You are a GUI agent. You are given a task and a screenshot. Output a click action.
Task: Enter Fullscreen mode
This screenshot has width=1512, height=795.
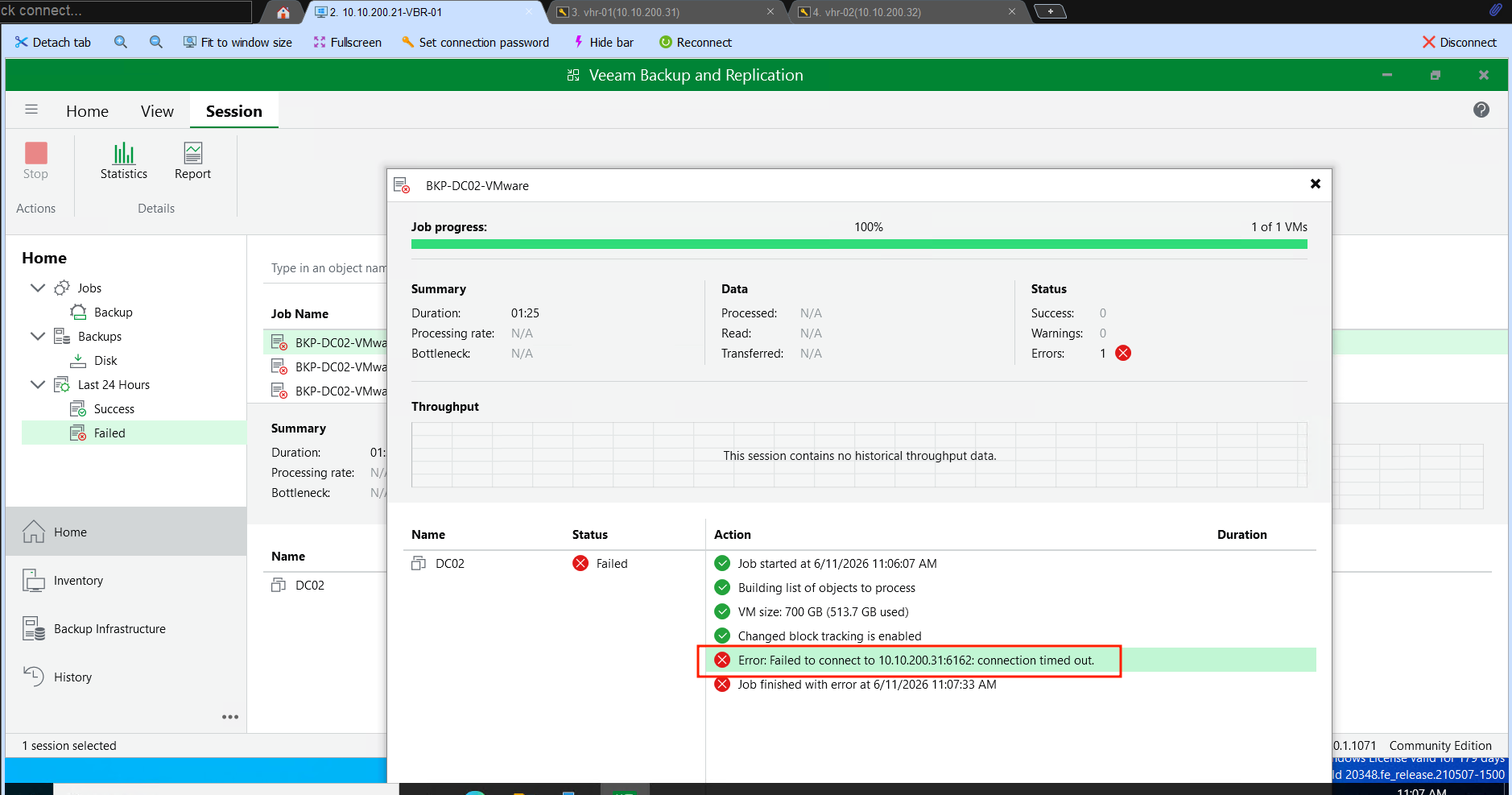coord(347,42)
